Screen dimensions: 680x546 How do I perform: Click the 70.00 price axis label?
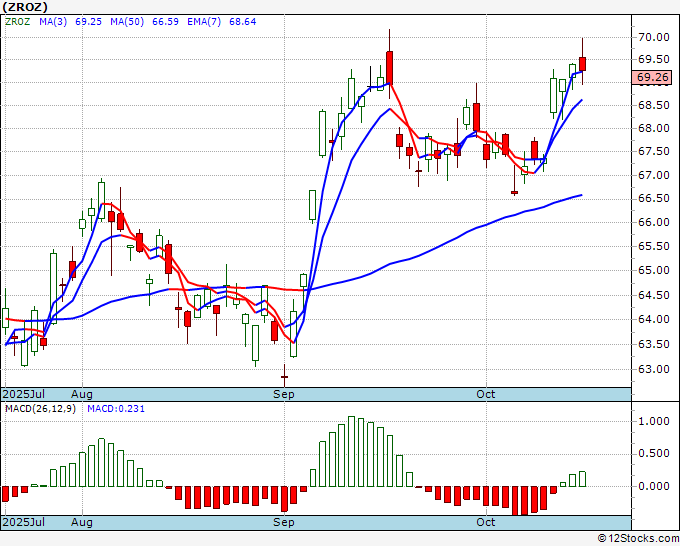pyautogui.click(x=654, y=38)
